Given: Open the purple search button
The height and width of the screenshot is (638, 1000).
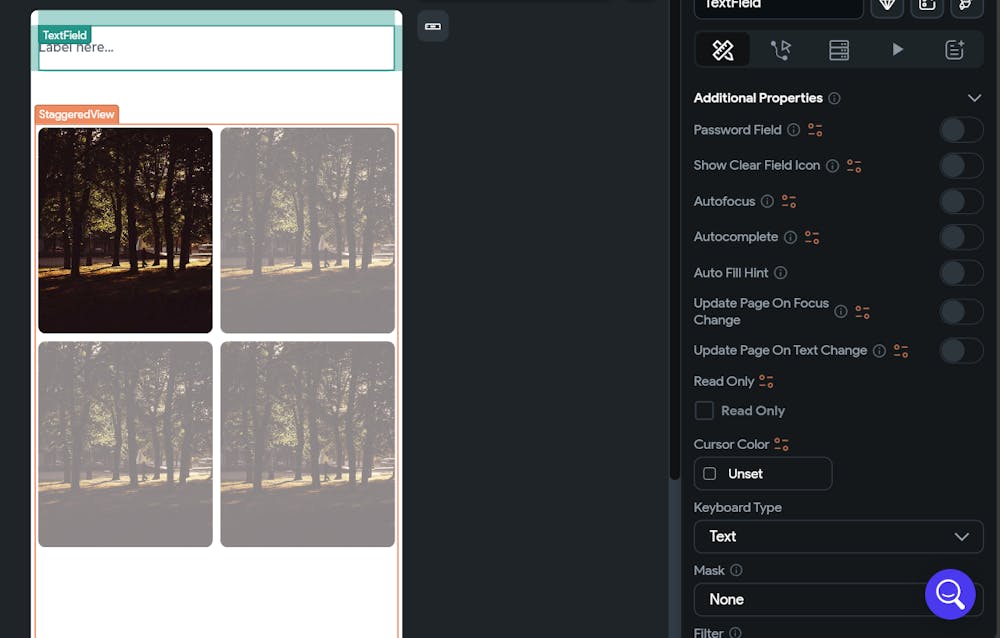Looking at the screenshot, I should coord(950,594).
